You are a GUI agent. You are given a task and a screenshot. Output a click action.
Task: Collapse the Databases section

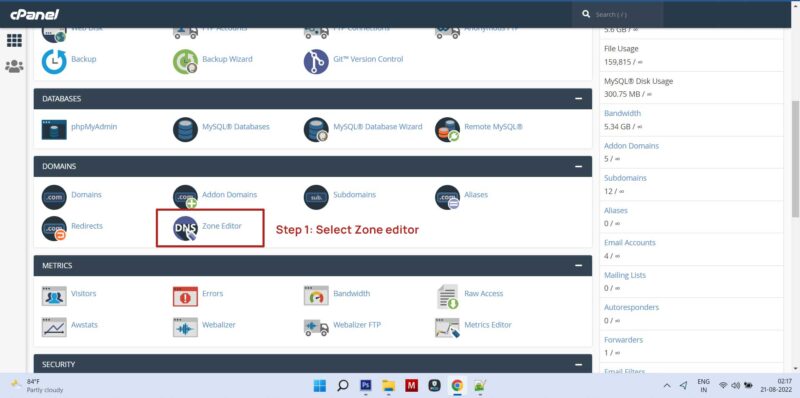click(578, 98)
